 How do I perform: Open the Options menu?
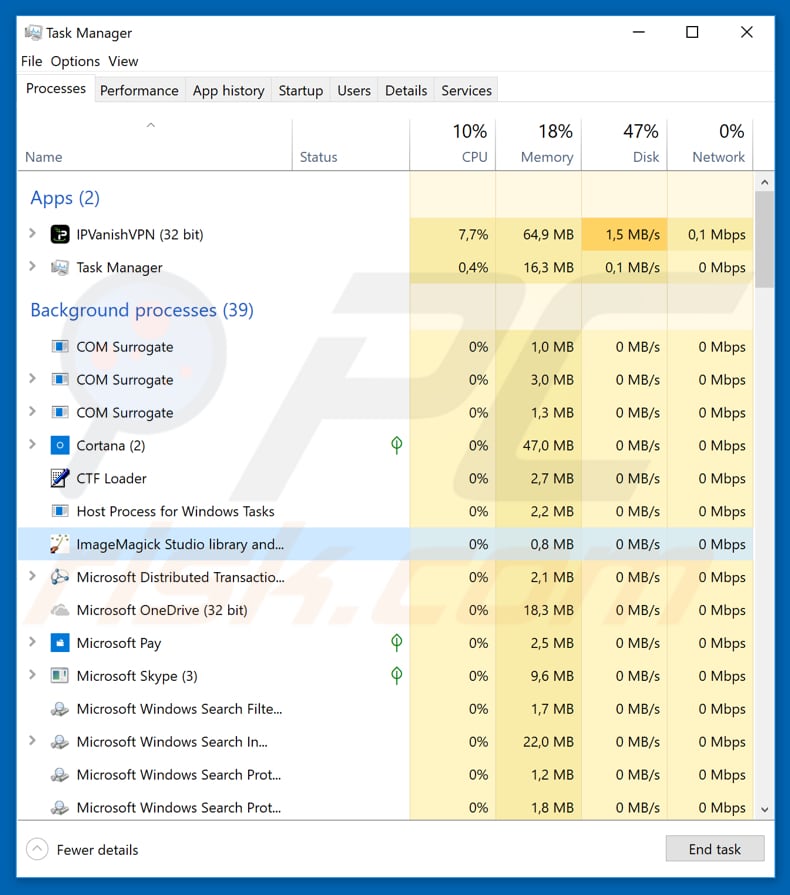click(75, 61)
